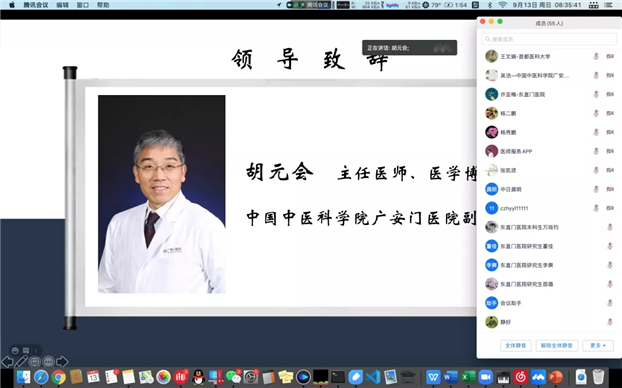
Task: Select member czhyyl11111 in the list
Action: tap(549, 208)
